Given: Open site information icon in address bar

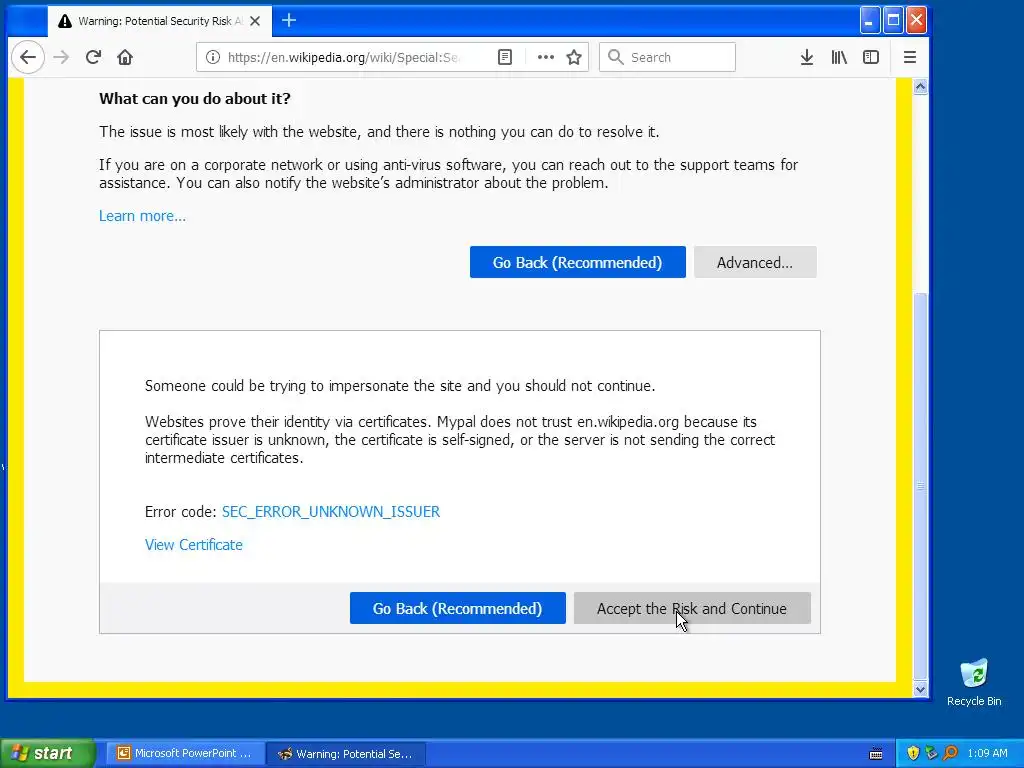Looking at the screenshot, I should pos(213,57).
